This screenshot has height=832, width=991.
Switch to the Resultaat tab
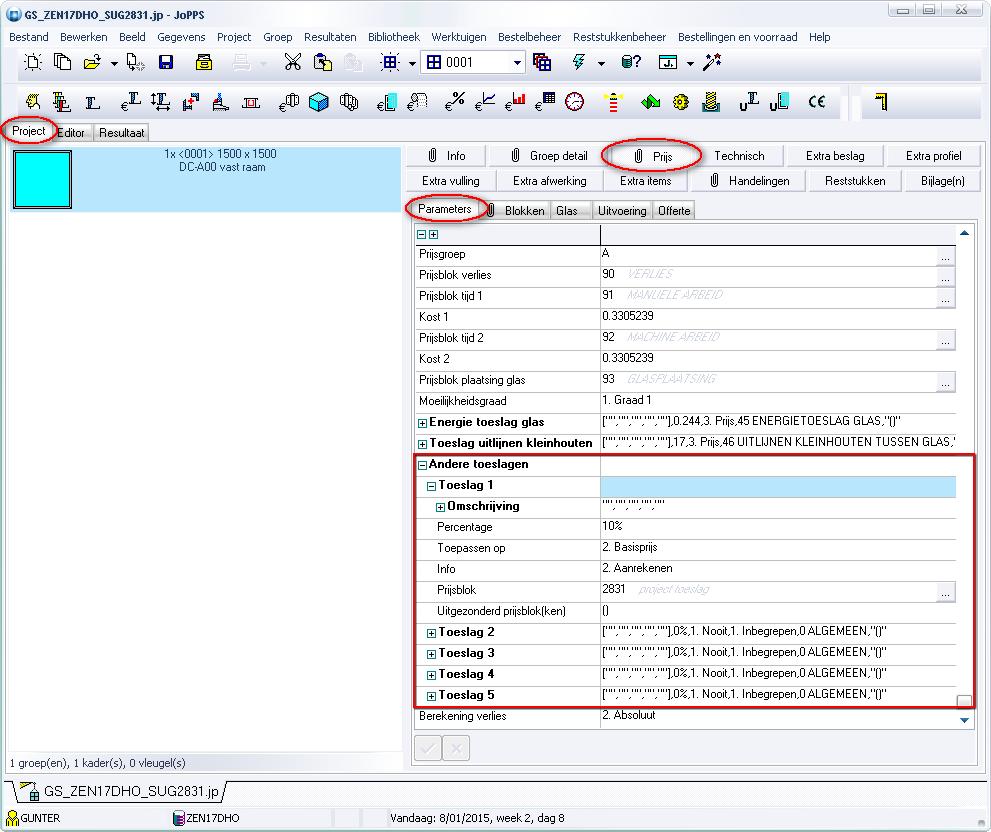pos(121,133)
